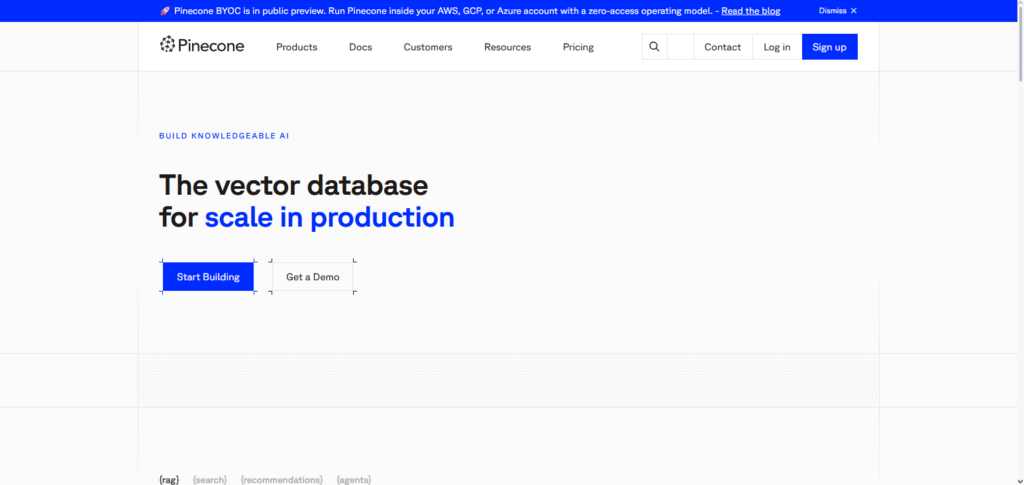
Task: View the Pricing page
Action: [x=579, y=47]
